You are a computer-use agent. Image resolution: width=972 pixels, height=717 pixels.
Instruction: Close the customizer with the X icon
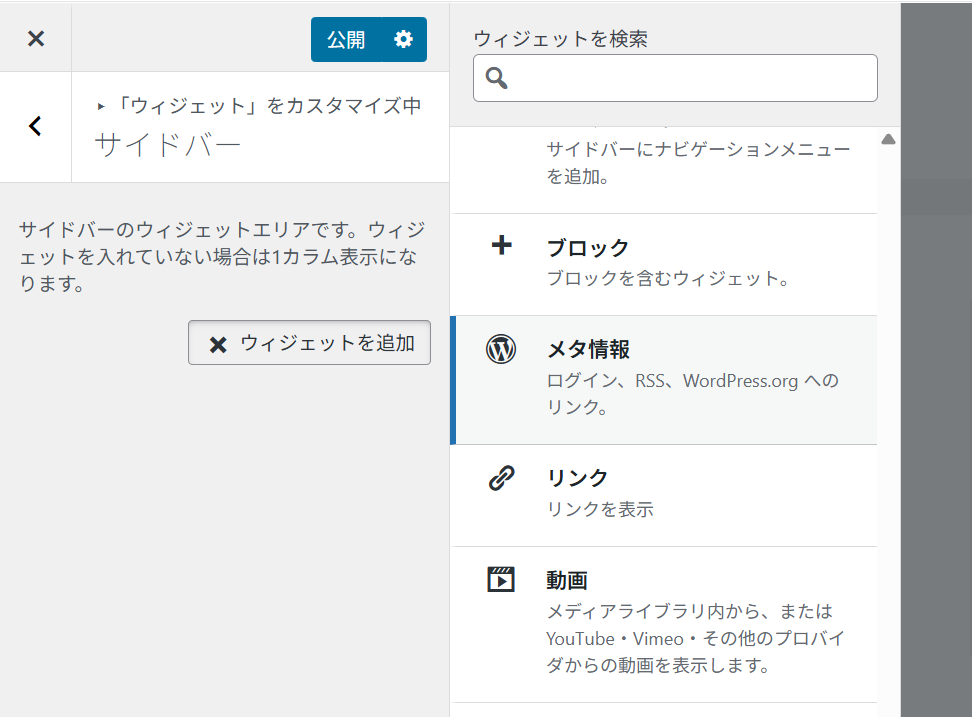(x=36, y=39)
